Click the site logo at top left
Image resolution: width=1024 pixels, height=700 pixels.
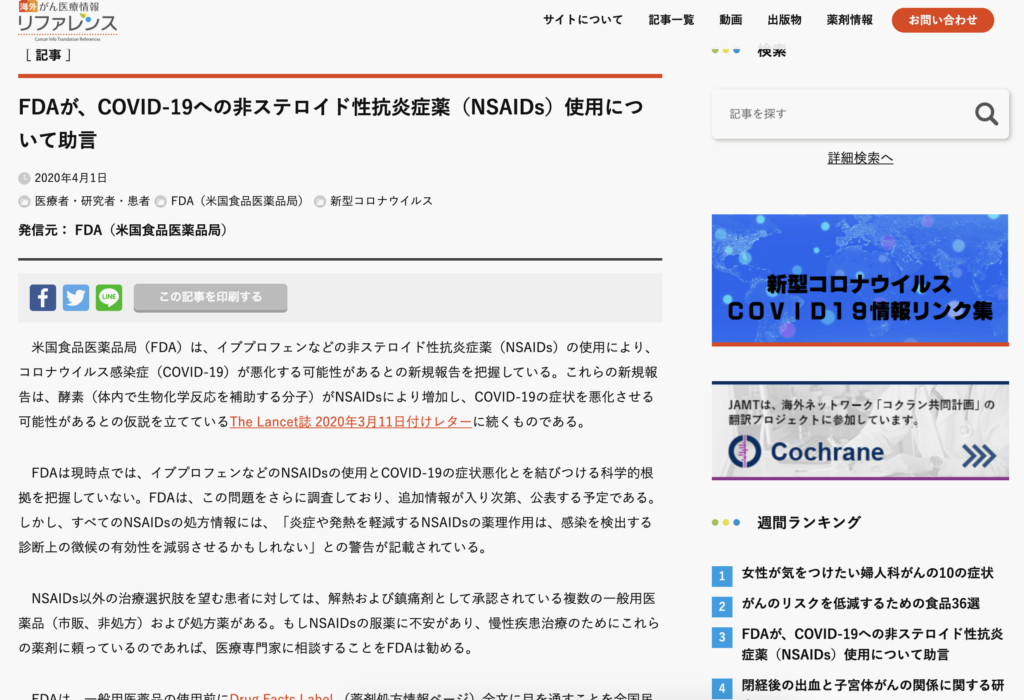[67, 20]
